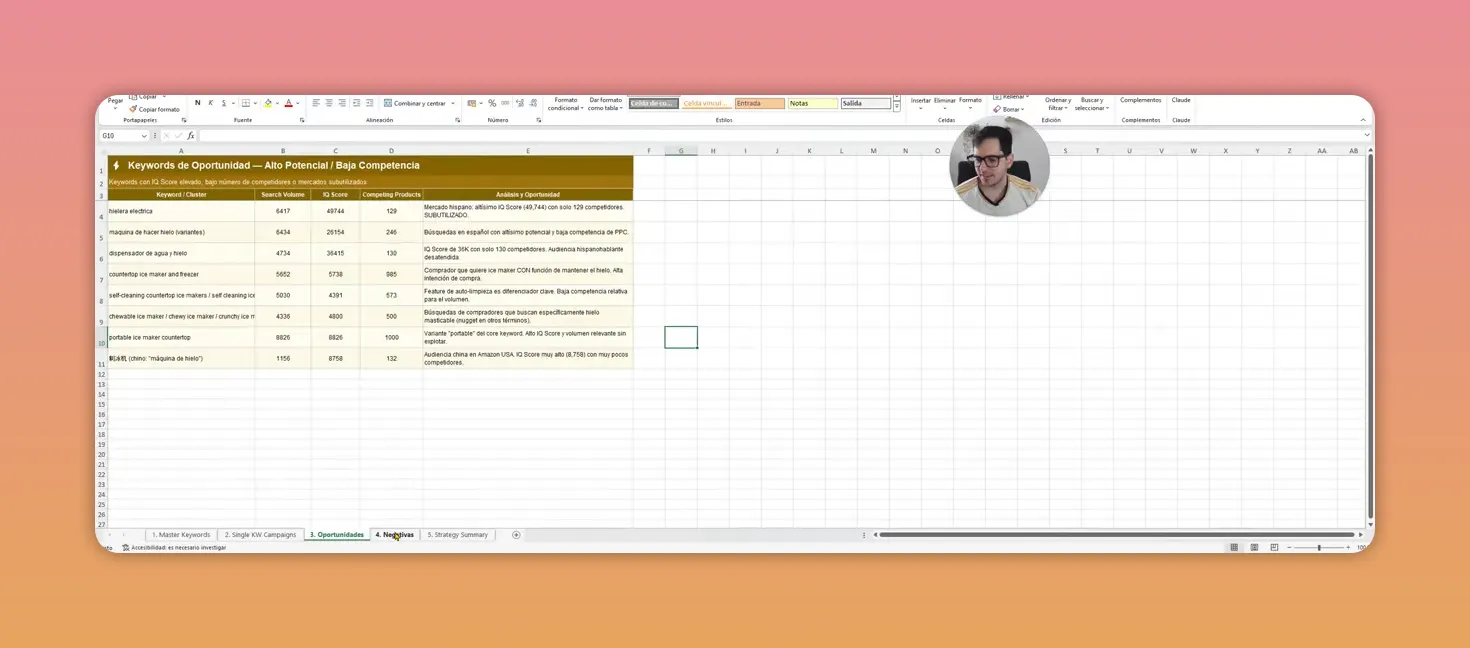The image size is (1470, 648).
Task: Open Complementos add-ins
Action: (x=1141, y=100)
